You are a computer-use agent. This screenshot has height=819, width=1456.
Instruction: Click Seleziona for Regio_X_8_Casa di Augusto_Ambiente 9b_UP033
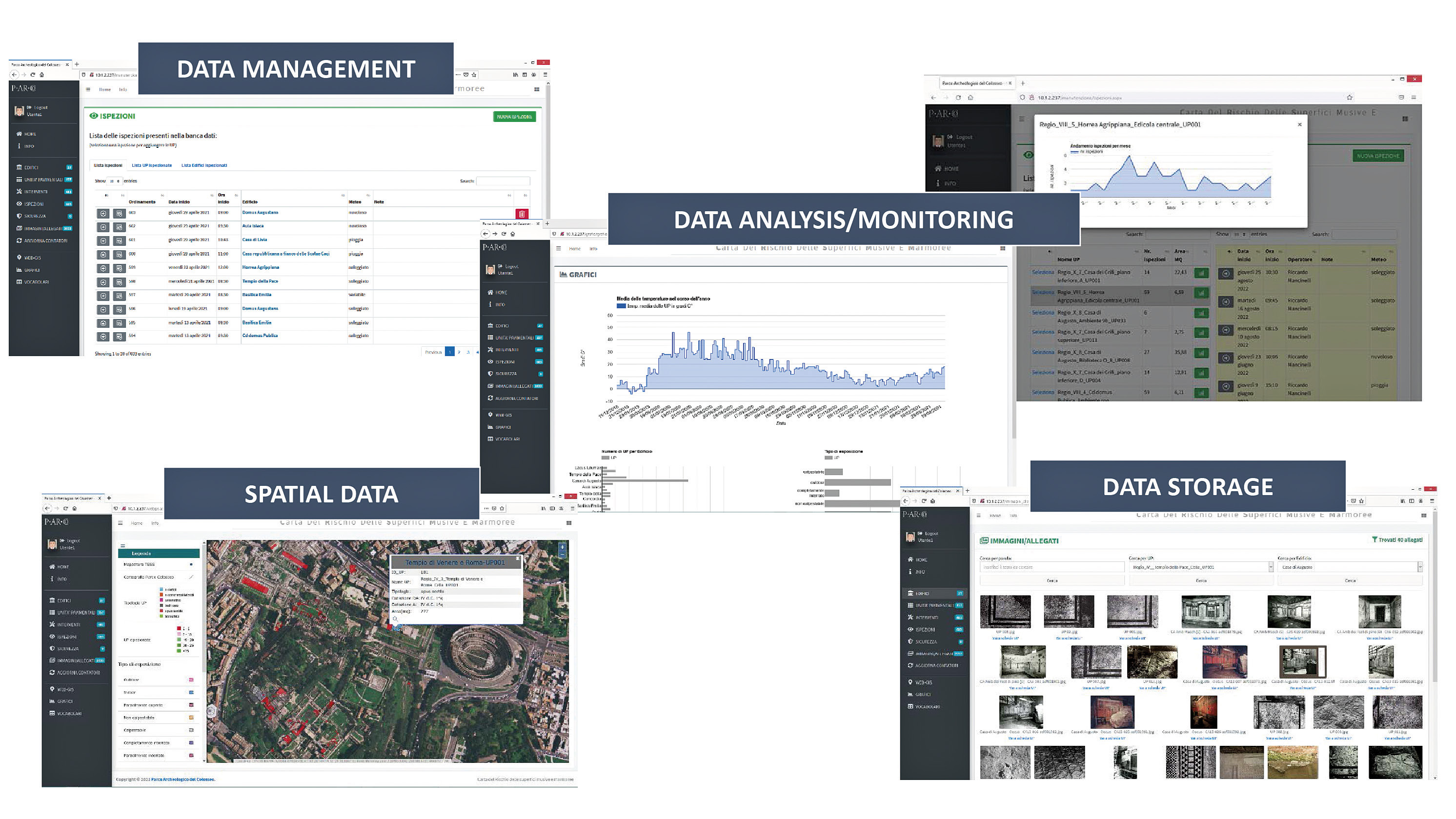[1043, 313]
